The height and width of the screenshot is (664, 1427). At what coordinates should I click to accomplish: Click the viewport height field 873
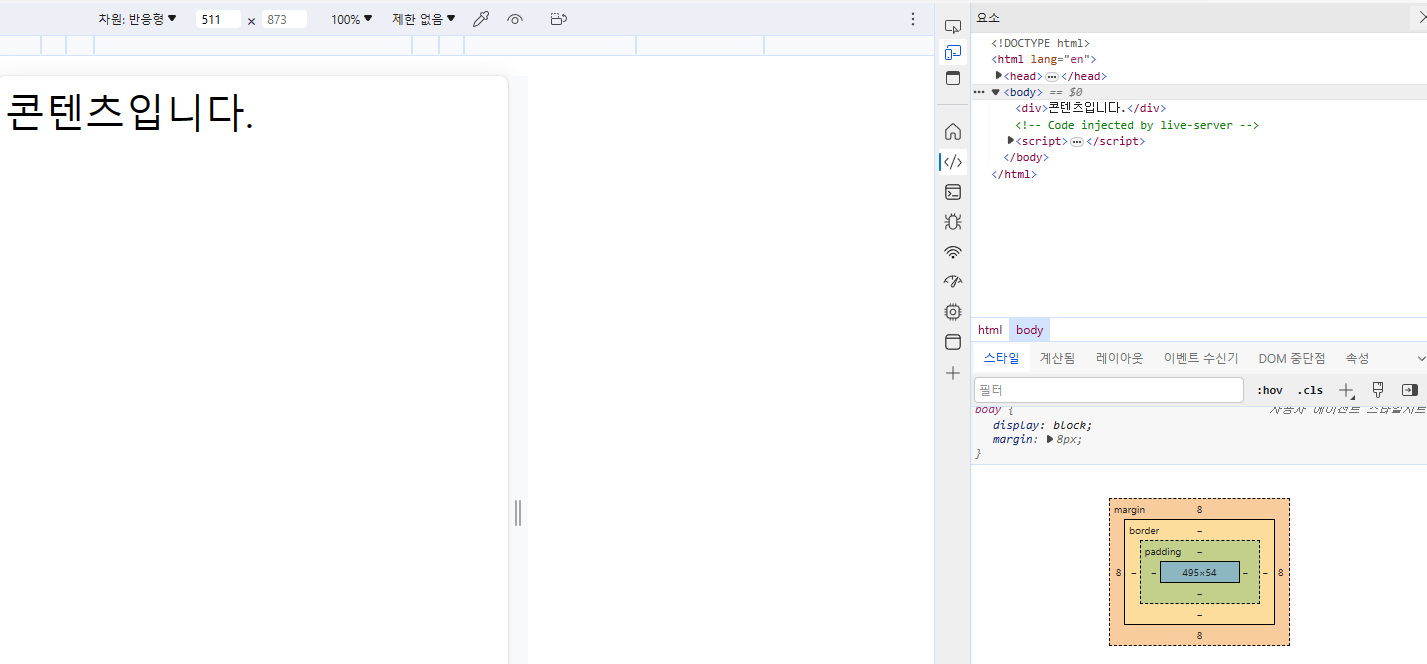284,19
